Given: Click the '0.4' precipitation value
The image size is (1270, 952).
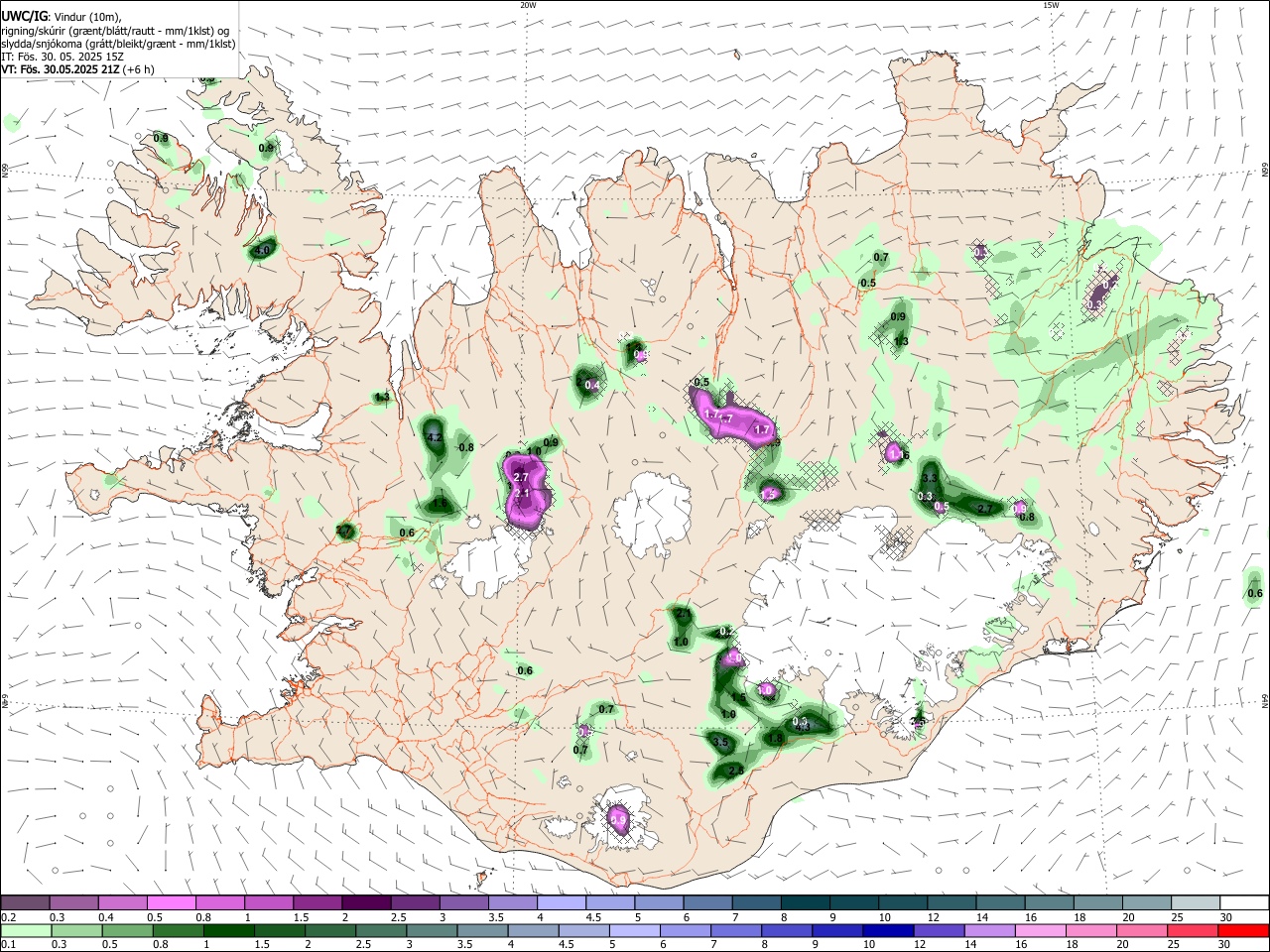Looking at the screenshot, I should point(593,385).
